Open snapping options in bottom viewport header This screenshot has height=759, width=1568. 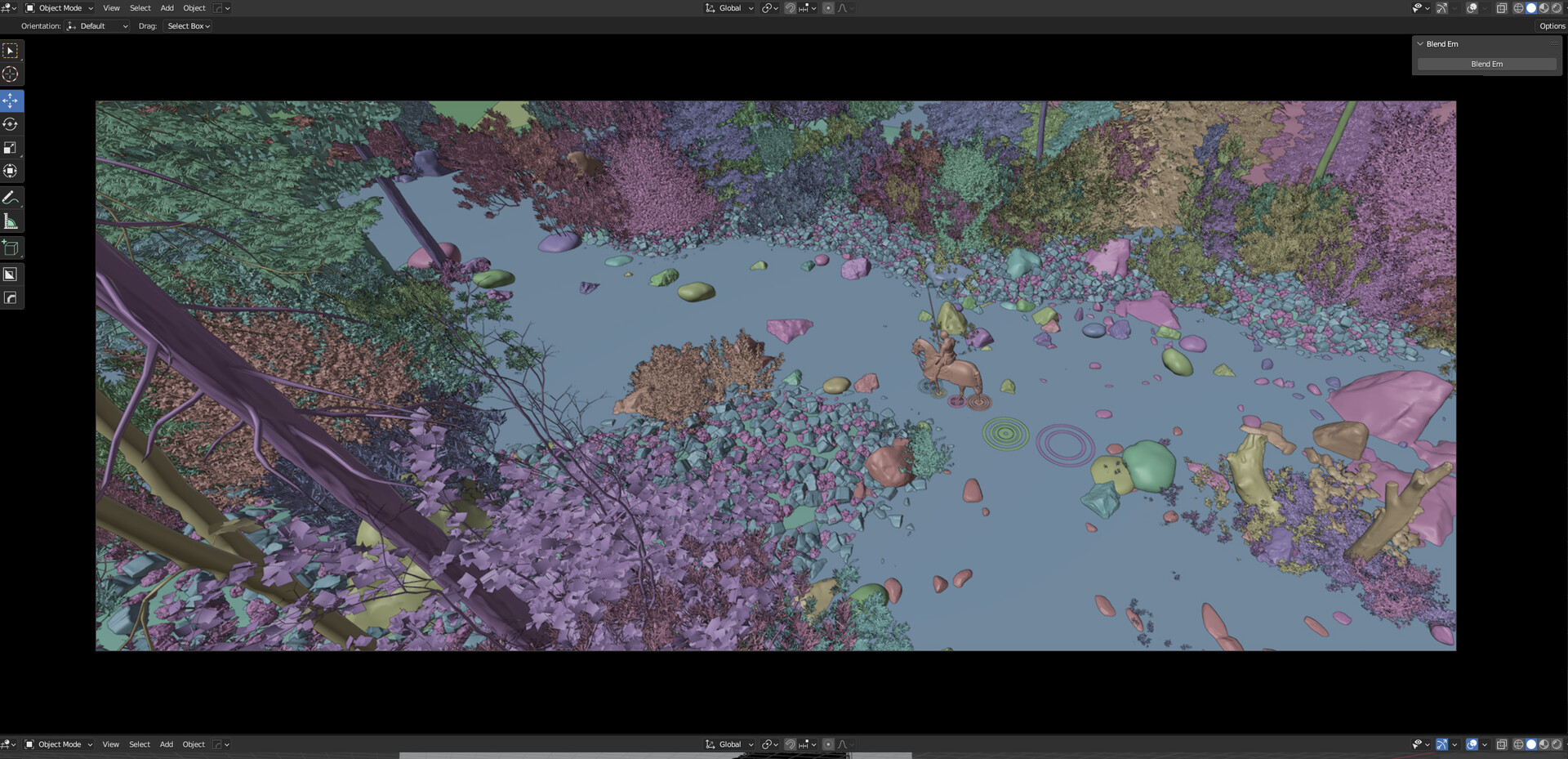[808, 744]
